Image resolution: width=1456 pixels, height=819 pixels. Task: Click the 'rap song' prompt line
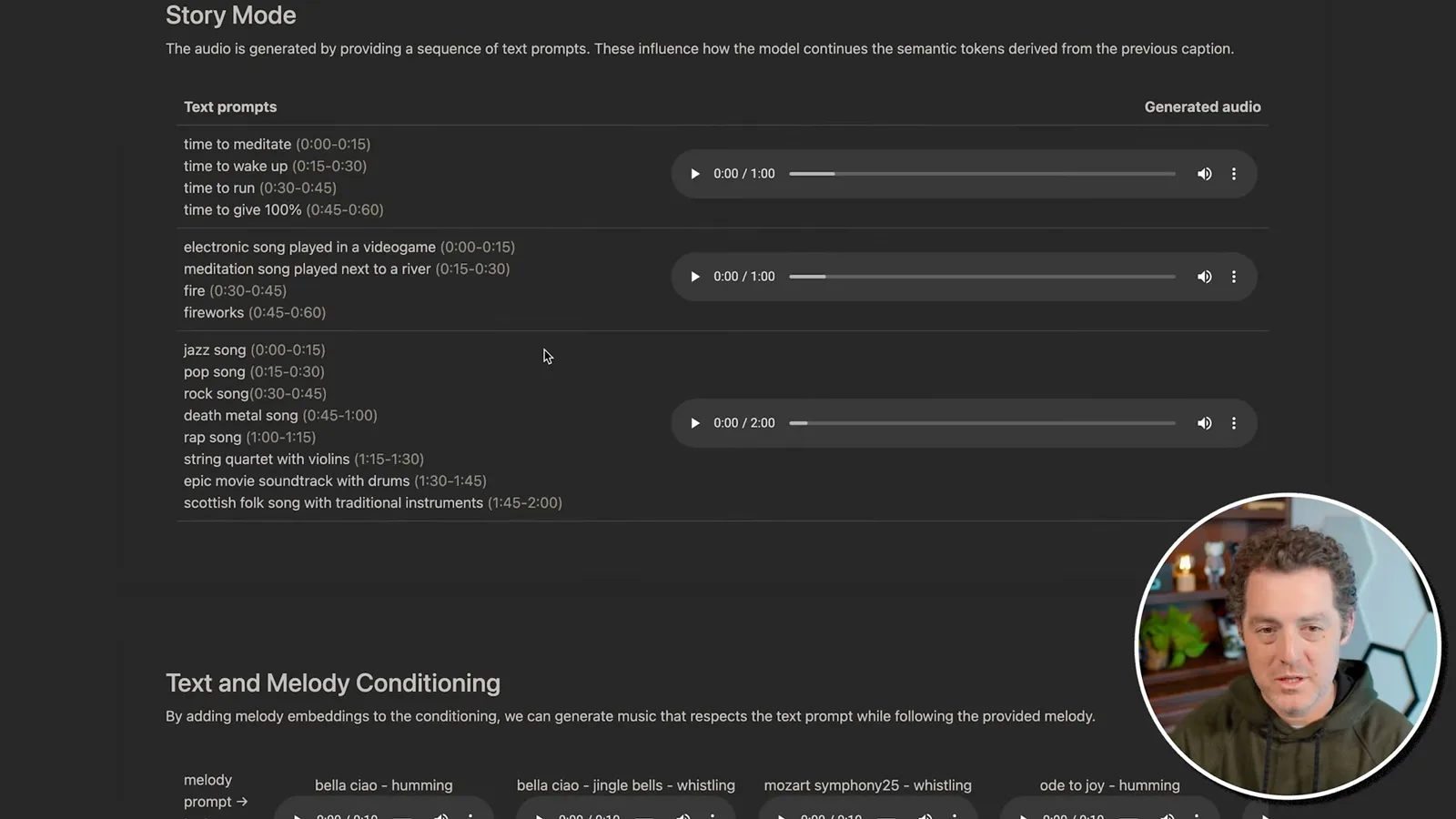250,437
